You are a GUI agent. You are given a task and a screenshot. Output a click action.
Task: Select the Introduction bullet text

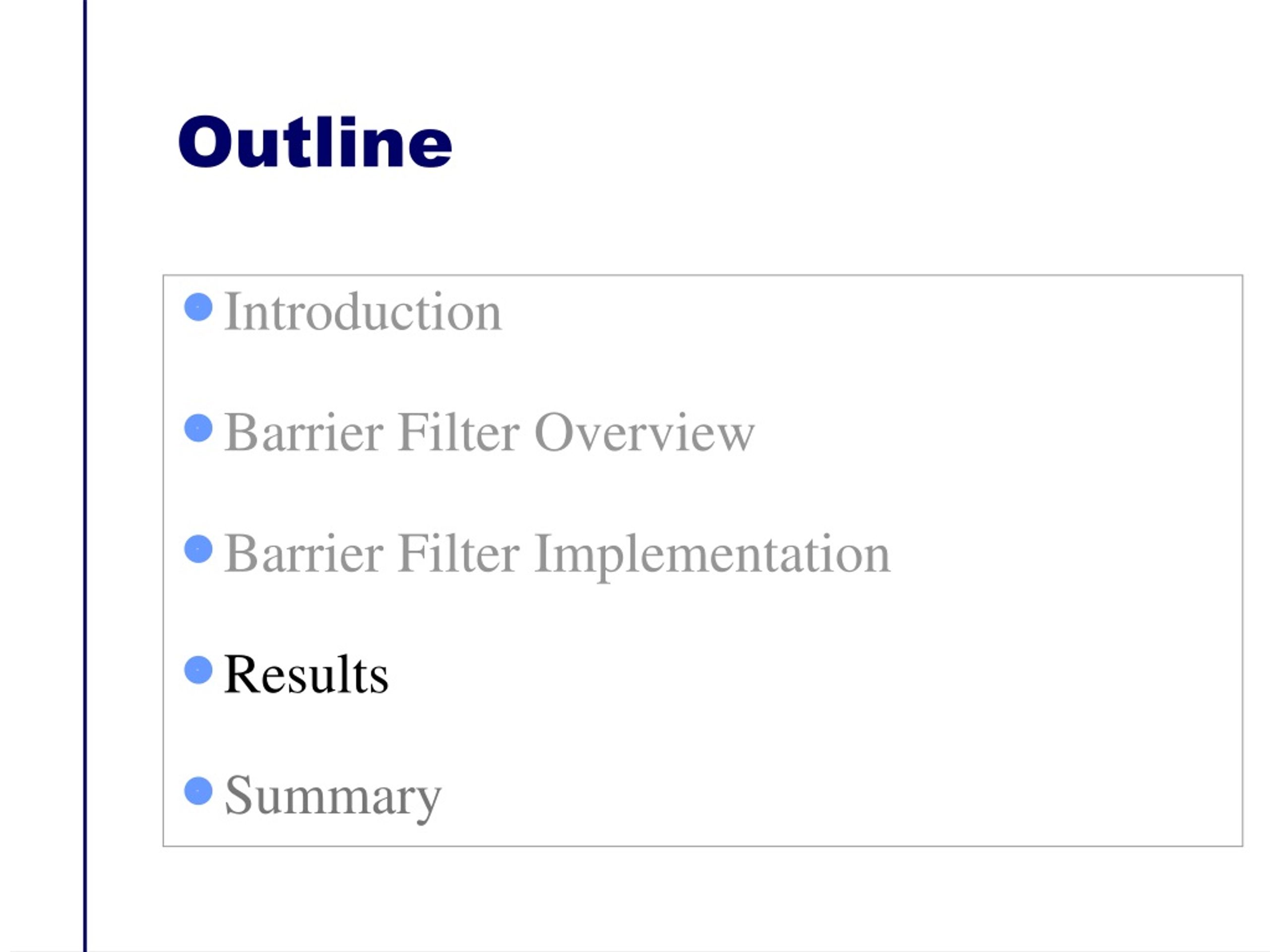363,311
